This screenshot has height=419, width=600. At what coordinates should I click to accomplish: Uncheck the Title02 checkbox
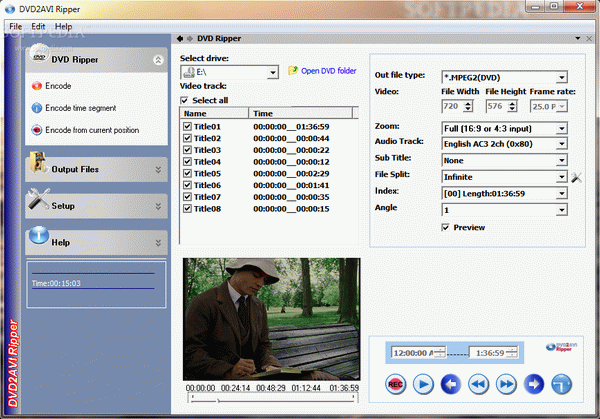coord(187,138)
